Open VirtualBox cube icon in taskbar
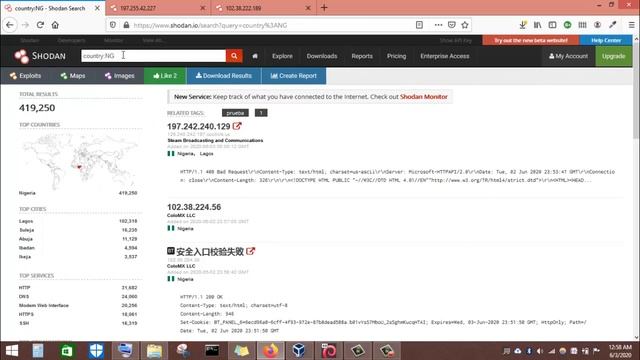640x360 pixels. click(x=299, y=351)
